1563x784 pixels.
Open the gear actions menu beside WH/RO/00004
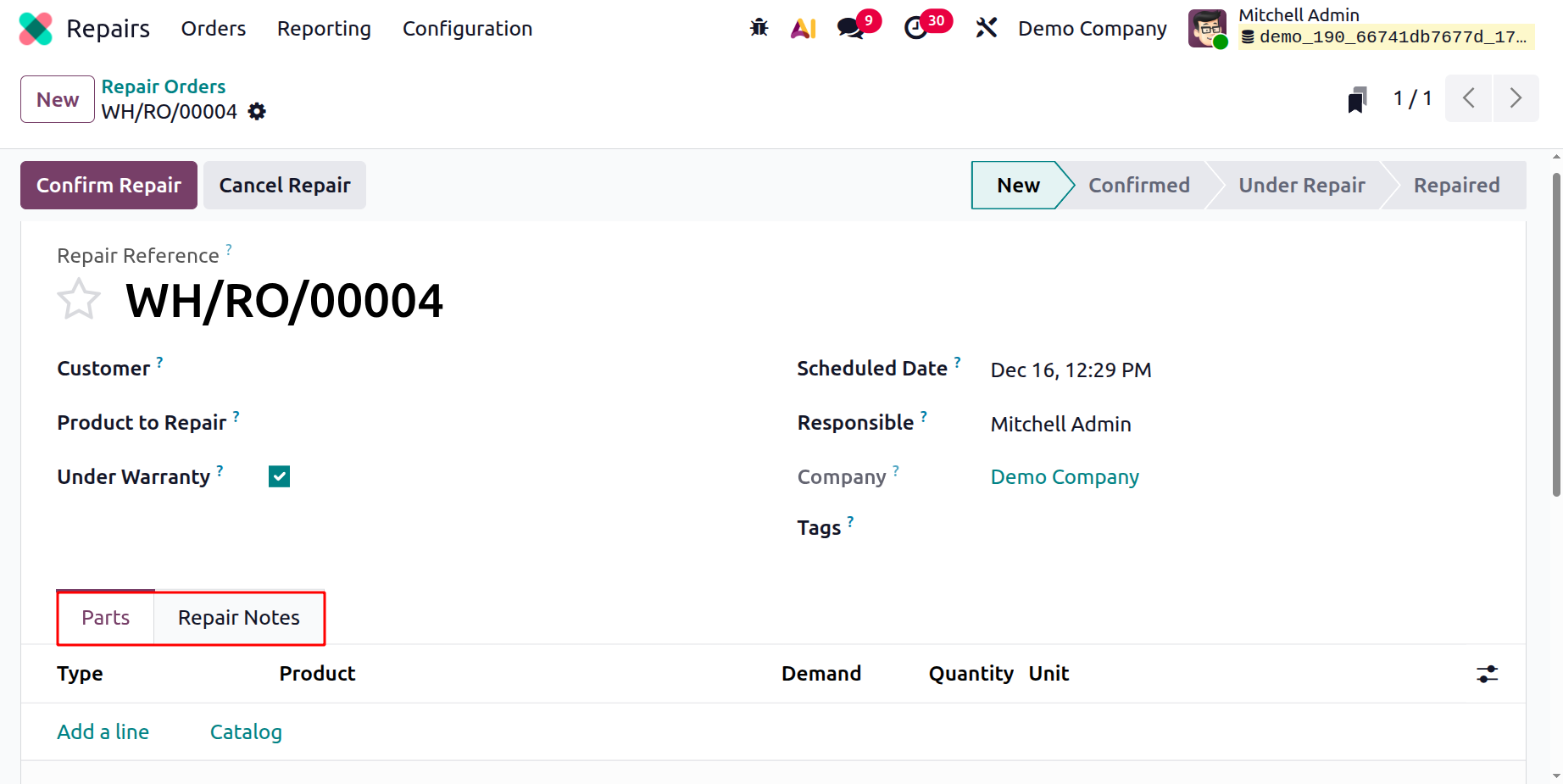coord(257,112)
